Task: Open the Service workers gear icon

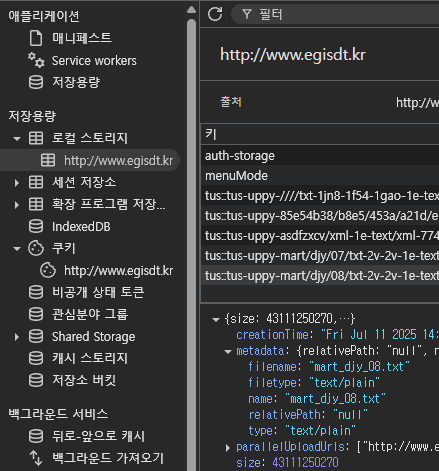Action: (36, 60)
